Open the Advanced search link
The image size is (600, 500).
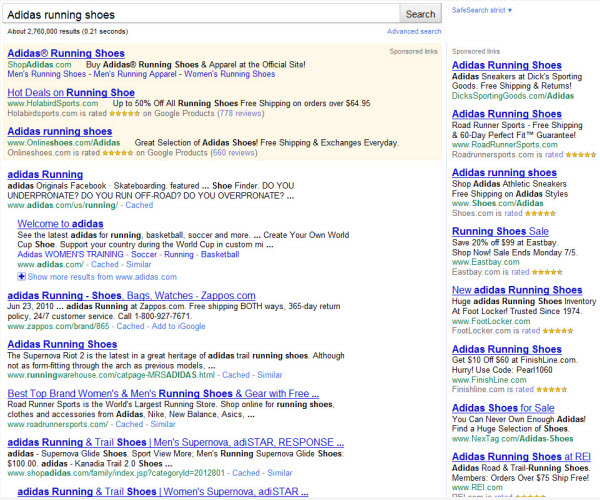tap(413, 32)
